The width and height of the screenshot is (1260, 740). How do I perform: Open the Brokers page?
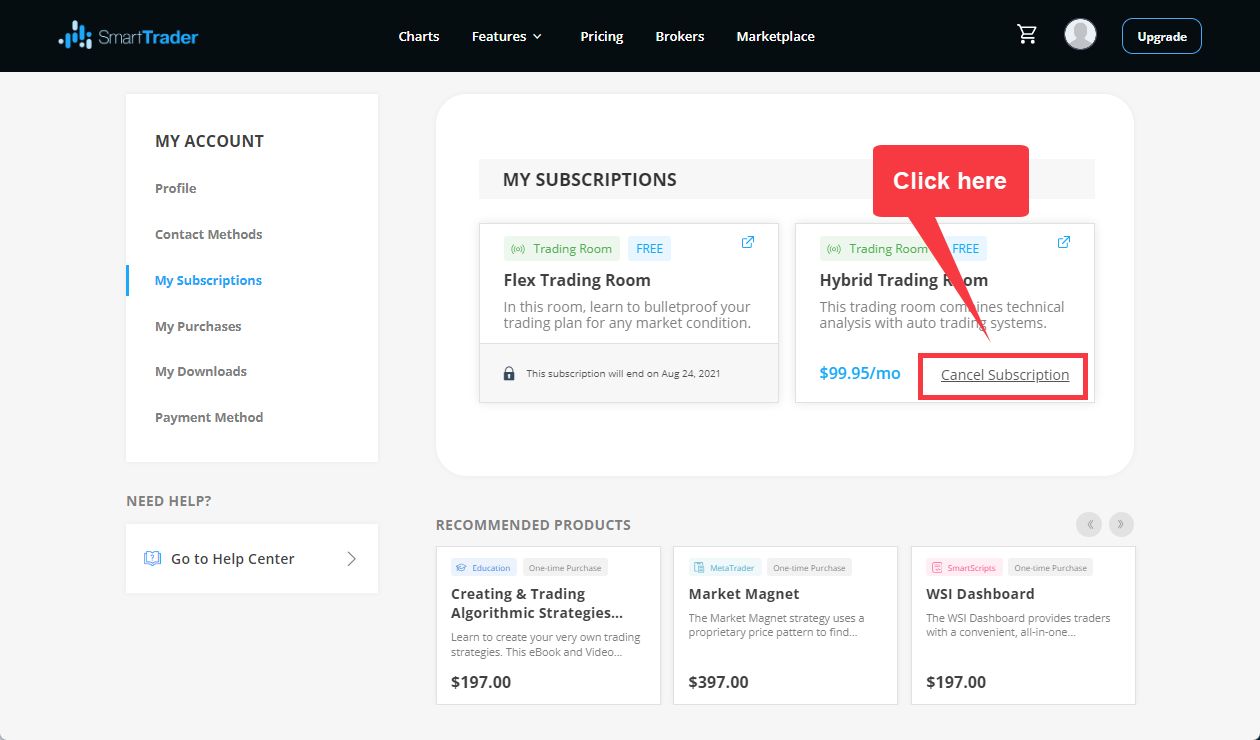(x=680, y=36)
